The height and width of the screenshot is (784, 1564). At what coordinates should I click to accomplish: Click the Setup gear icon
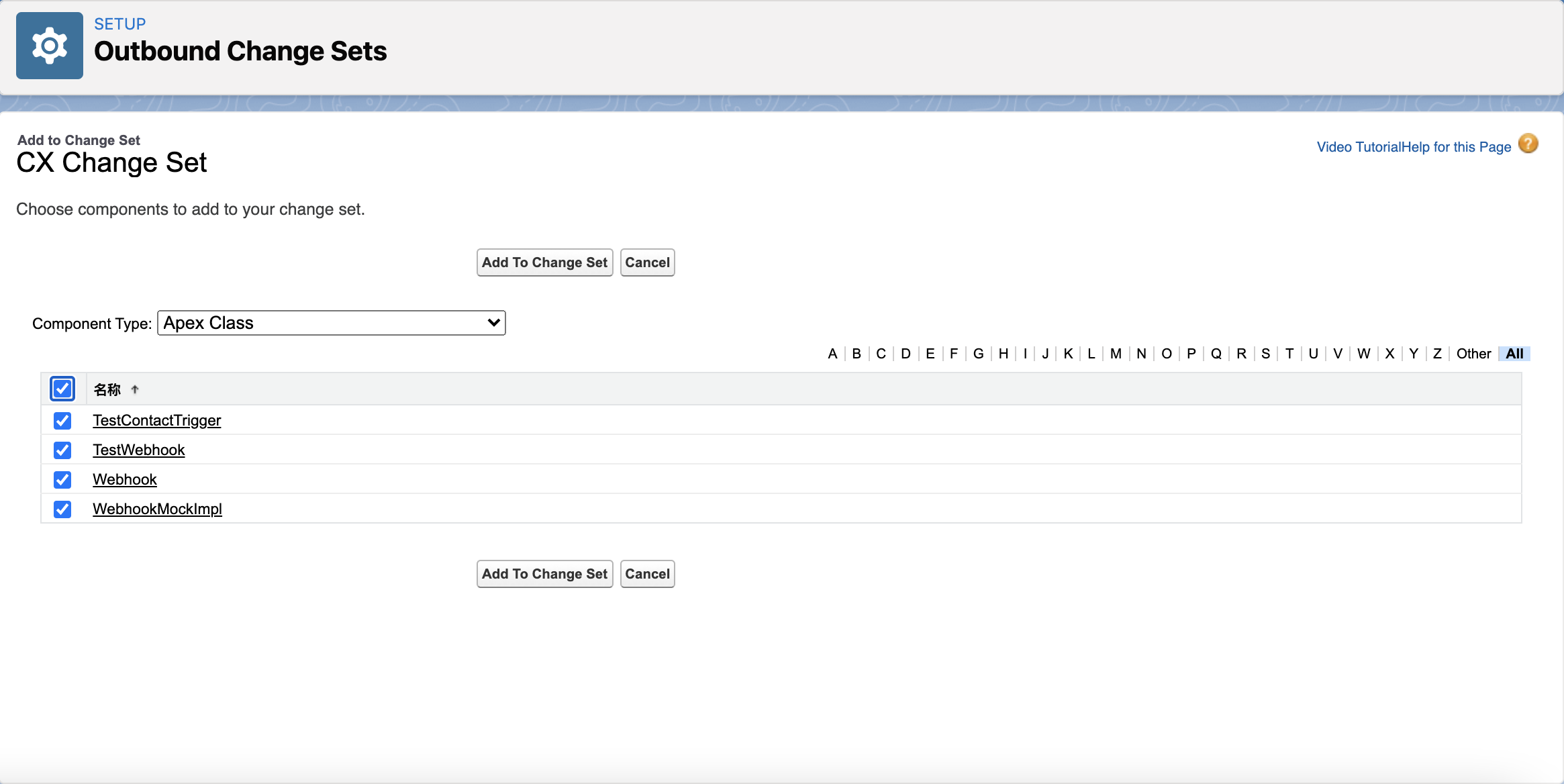(x=50, y=46)
